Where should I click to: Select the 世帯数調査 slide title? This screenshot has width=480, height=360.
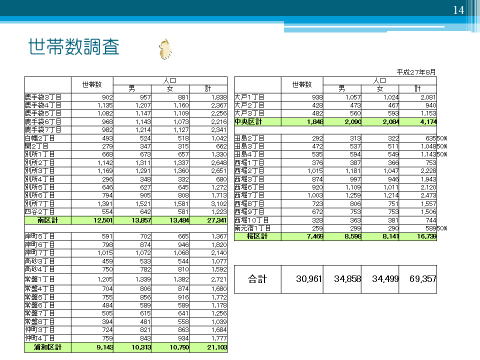(x=74, y=47)
